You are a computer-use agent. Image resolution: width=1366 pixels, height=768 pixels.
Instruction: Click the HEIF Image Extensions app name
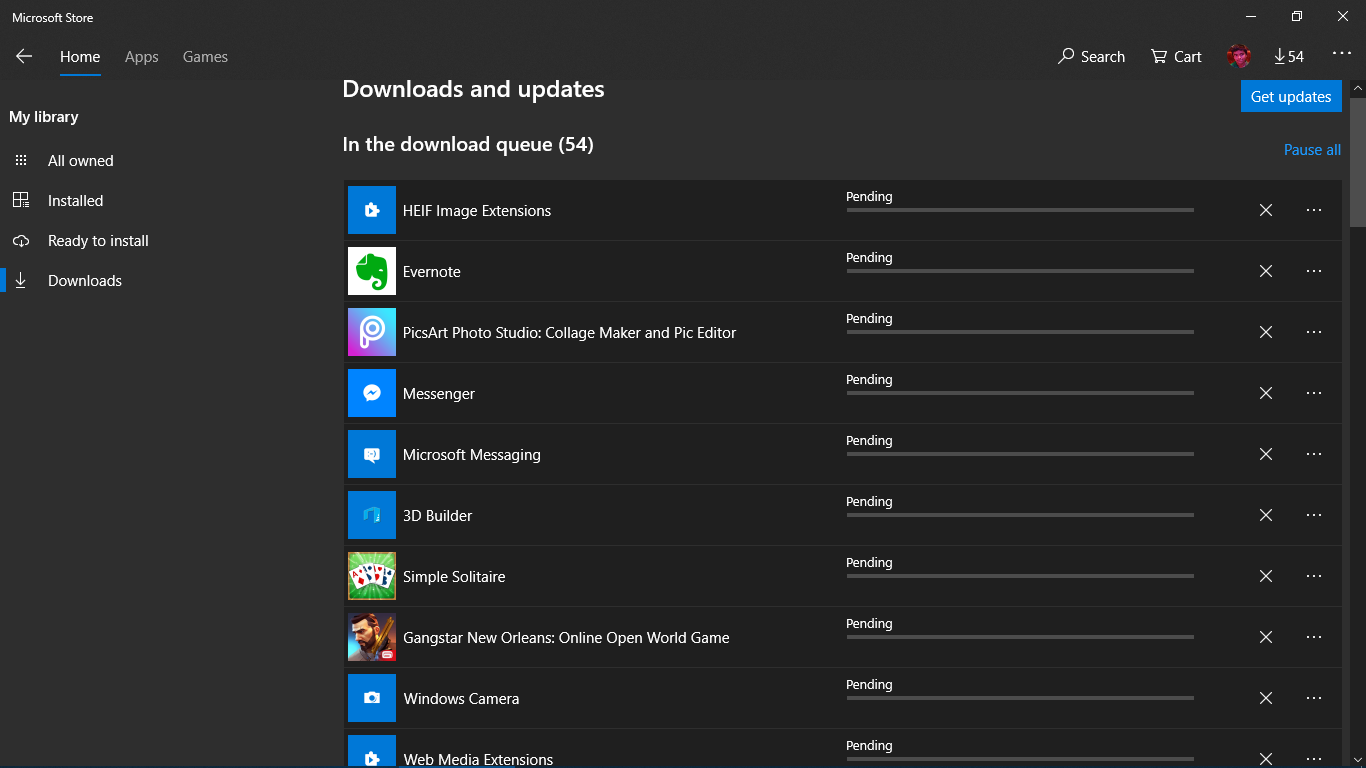[x=477, y=211]
